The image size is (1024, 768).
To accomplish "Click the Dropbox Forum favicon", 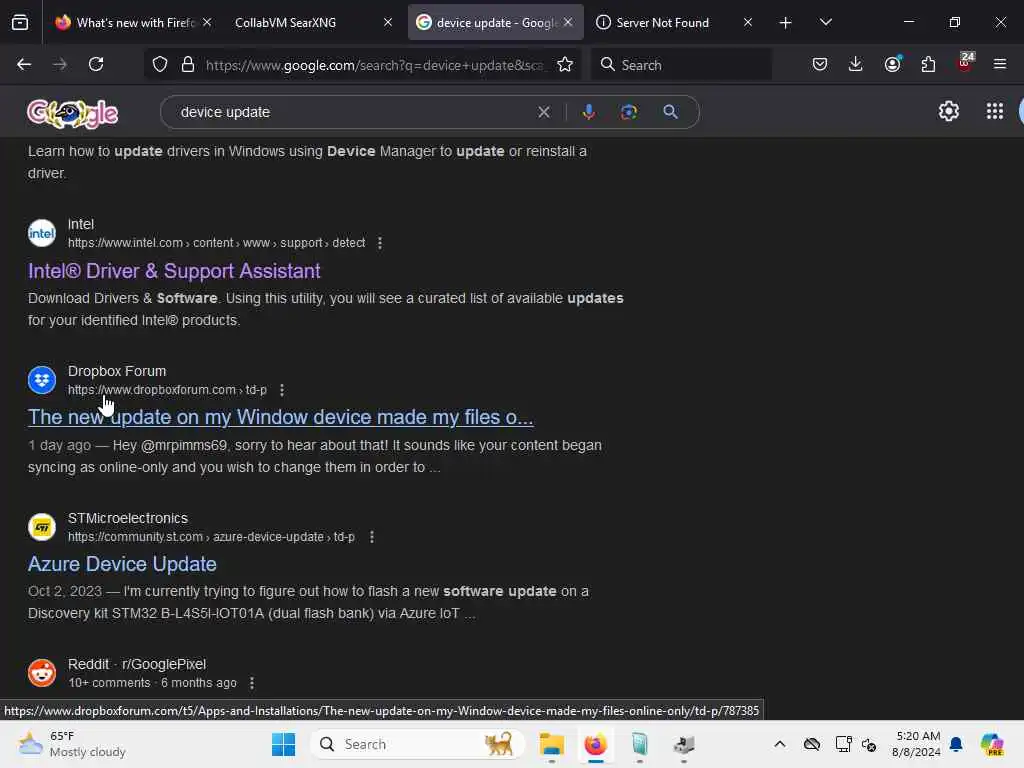I will coord(42,380).
